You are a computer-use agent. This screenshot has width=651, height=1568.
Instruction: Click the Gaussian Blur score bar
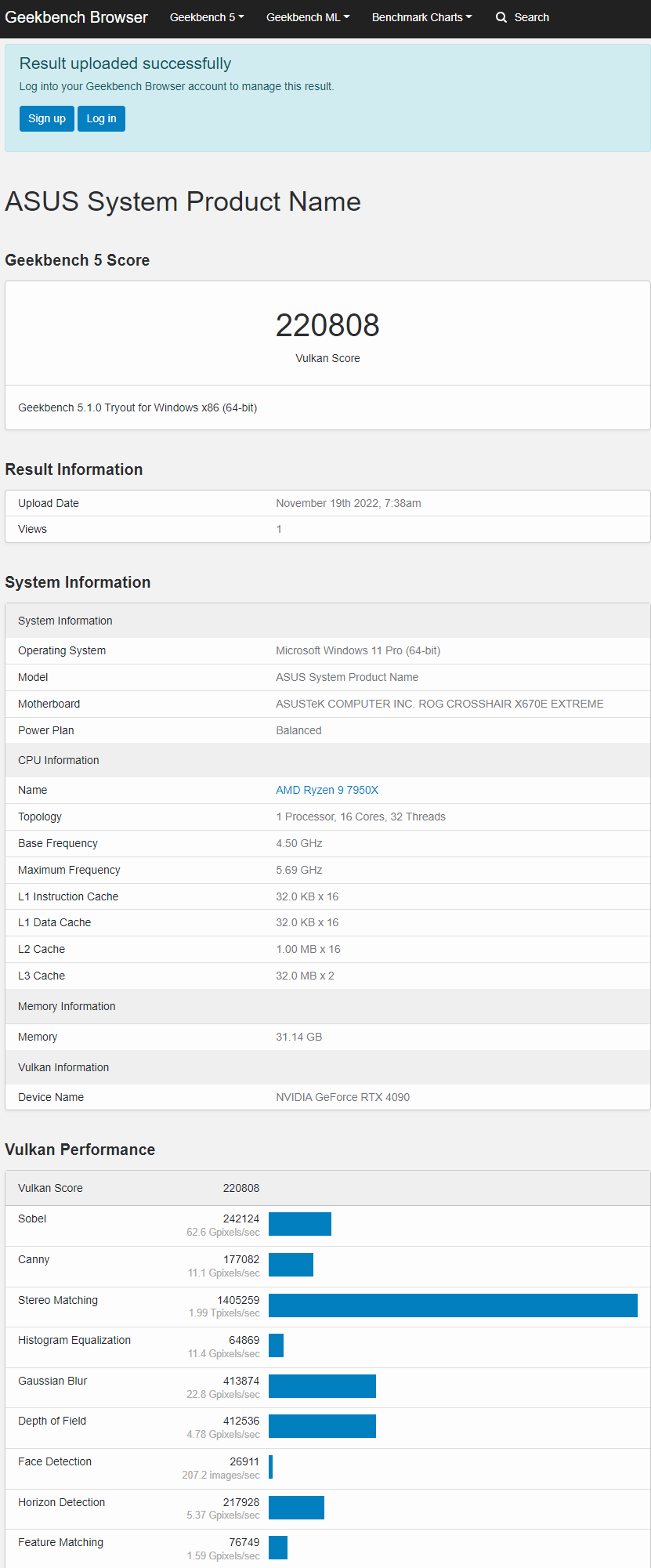[x=322, y=1386]
